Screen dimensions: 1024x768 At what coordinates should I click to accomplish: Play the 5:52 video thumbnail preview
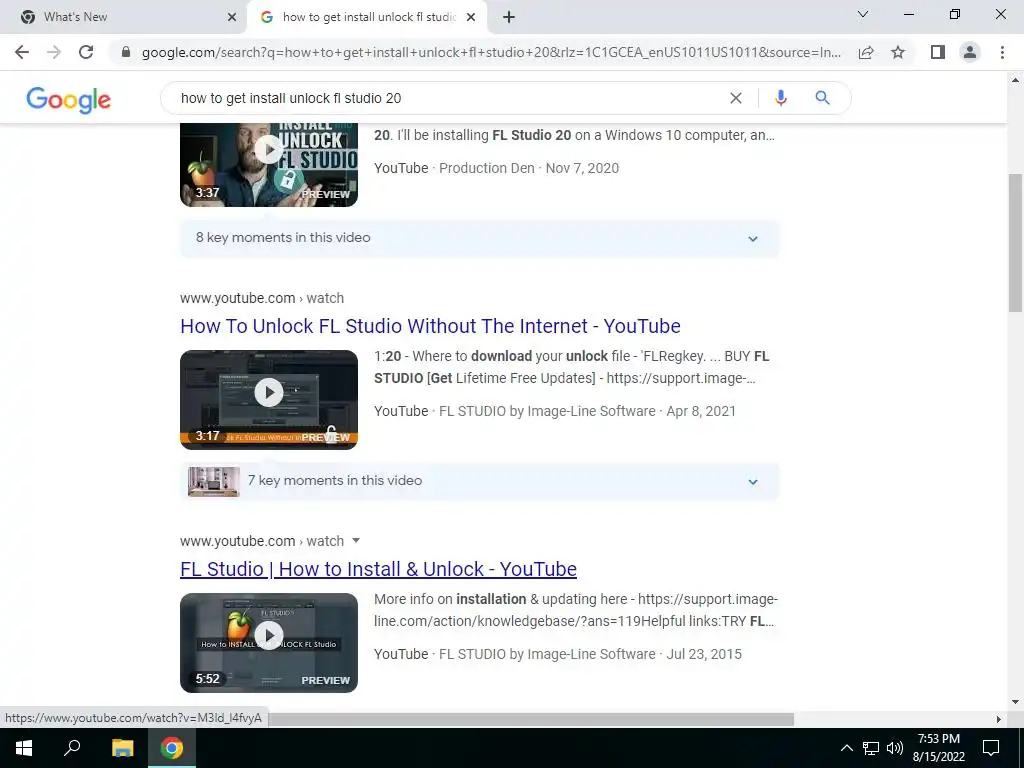pos(269,643)
